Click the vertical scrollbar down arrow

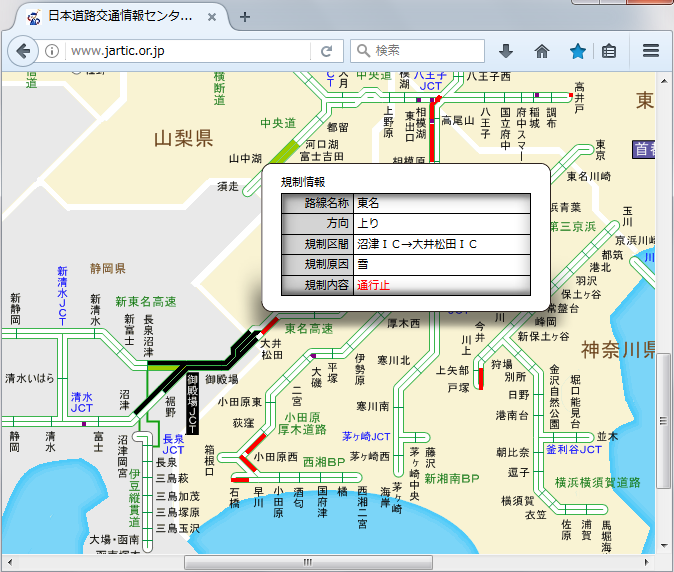coord(664,546)
